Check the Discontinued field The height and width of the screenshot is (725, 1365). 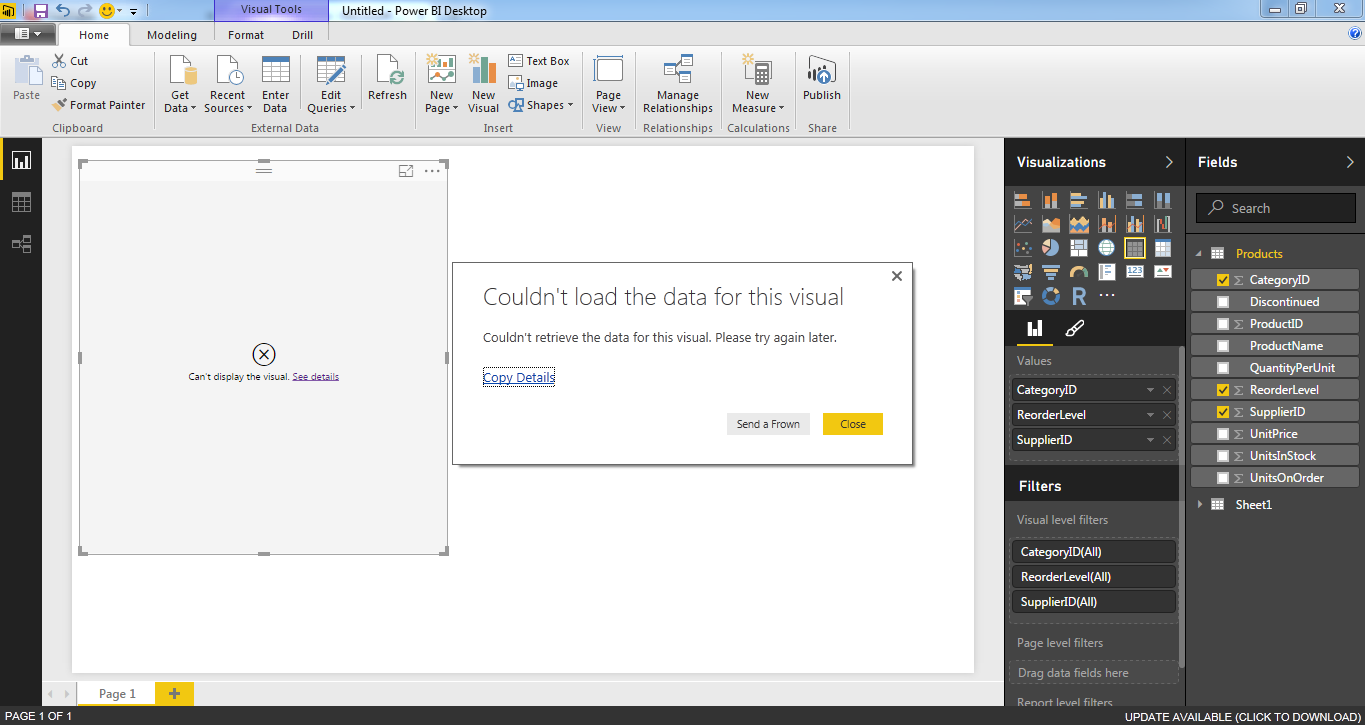coord(1223,302)
